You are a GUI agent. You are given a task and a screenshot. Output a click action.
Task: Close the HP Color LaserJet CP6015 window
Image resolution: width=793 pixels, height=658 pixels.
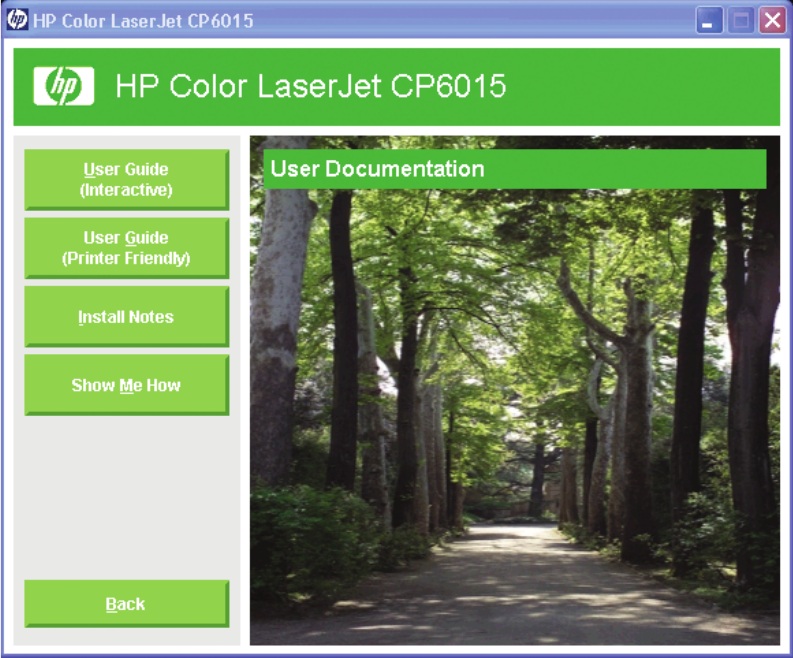tap(772, 21)
